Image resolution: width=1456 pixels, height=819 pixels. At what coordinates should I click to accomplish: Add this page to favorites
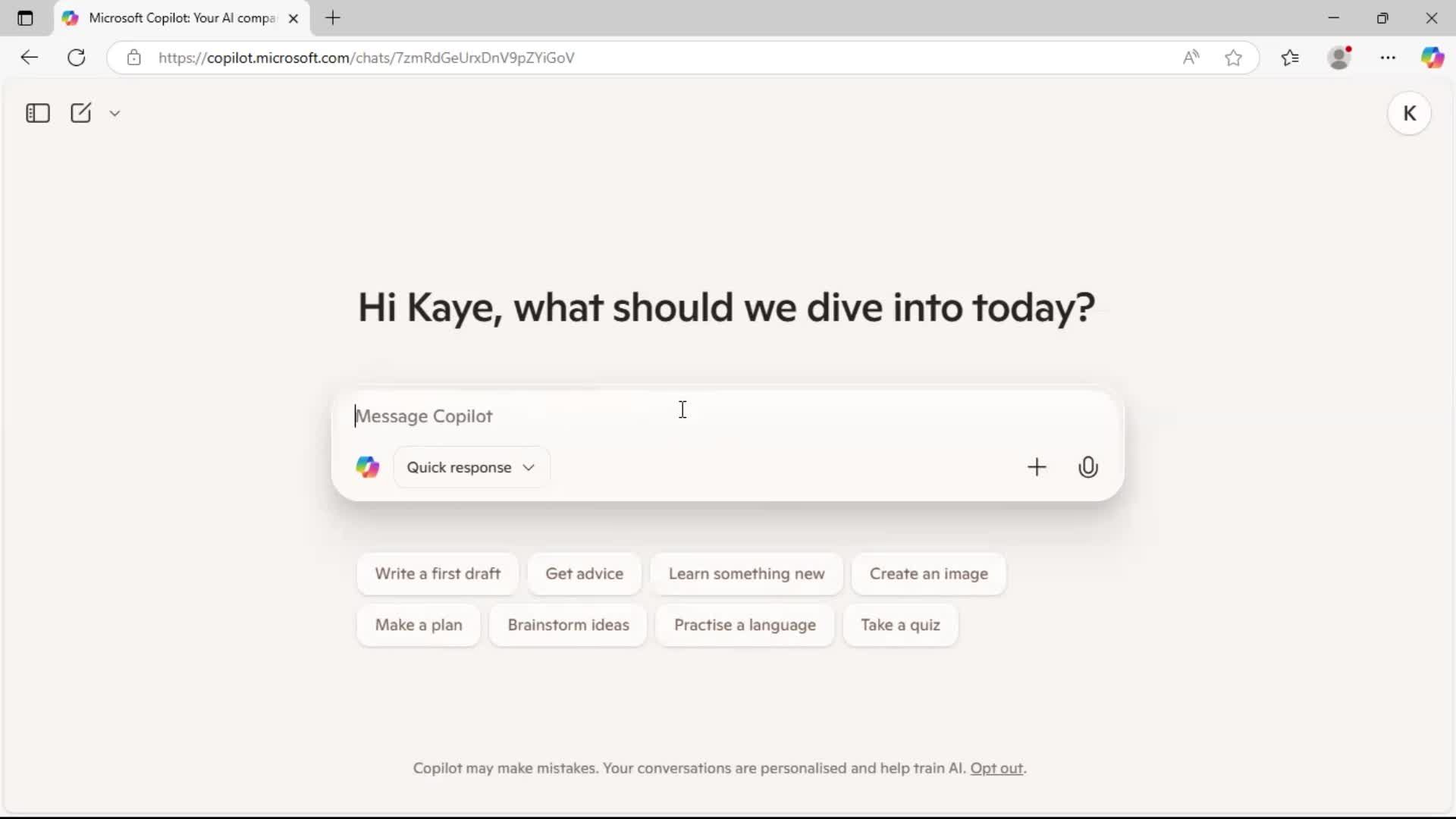coord(1233,57)
